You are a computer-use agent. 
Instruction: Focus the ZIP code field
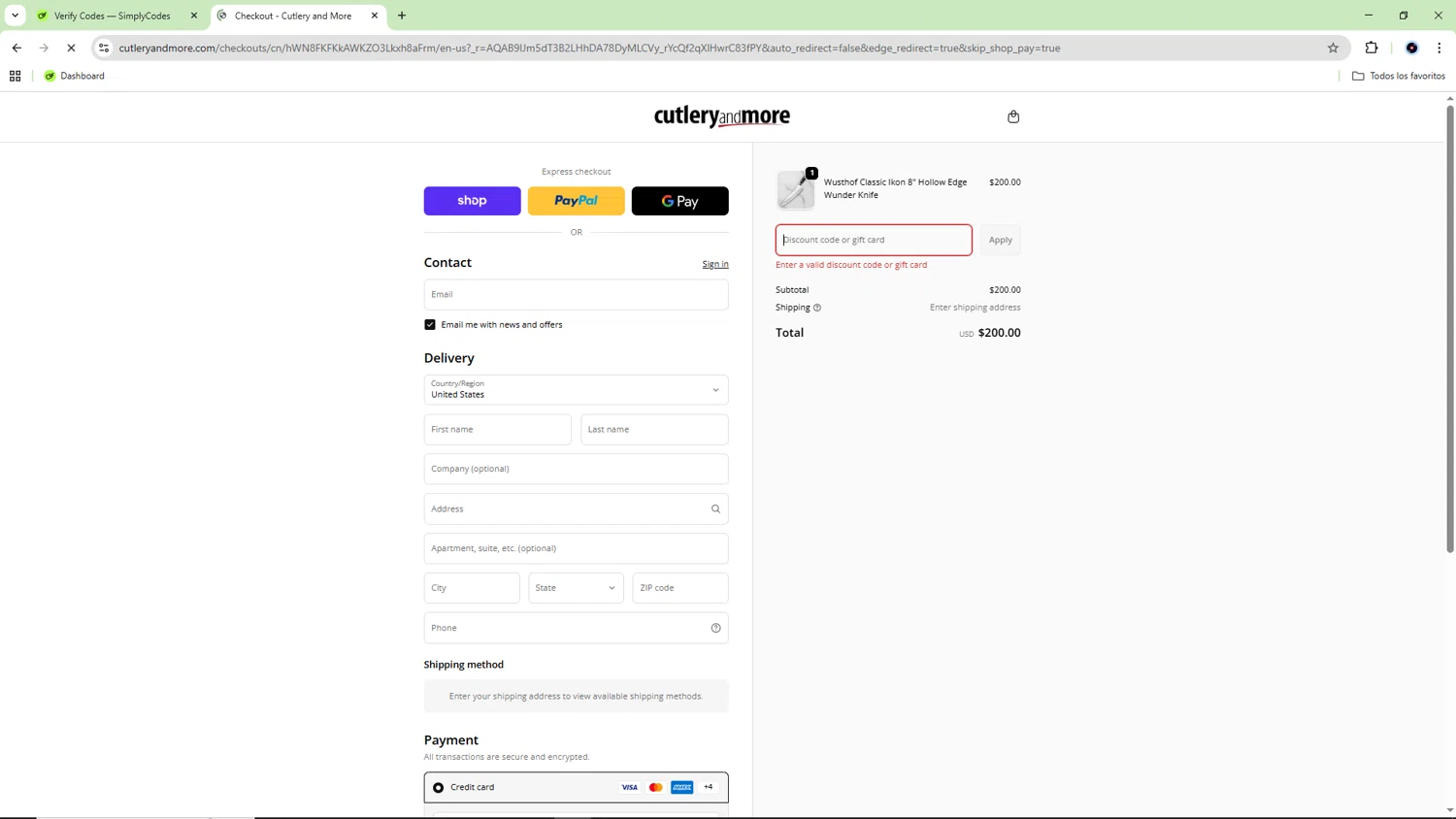[x=680, y=588]
